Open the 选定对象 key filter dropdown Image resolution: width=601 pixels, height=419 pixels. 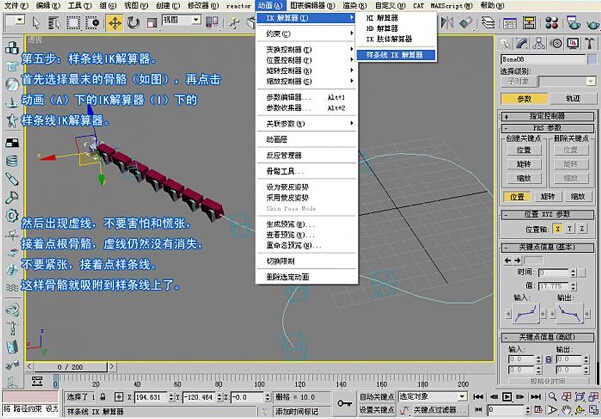coord(432,396)
